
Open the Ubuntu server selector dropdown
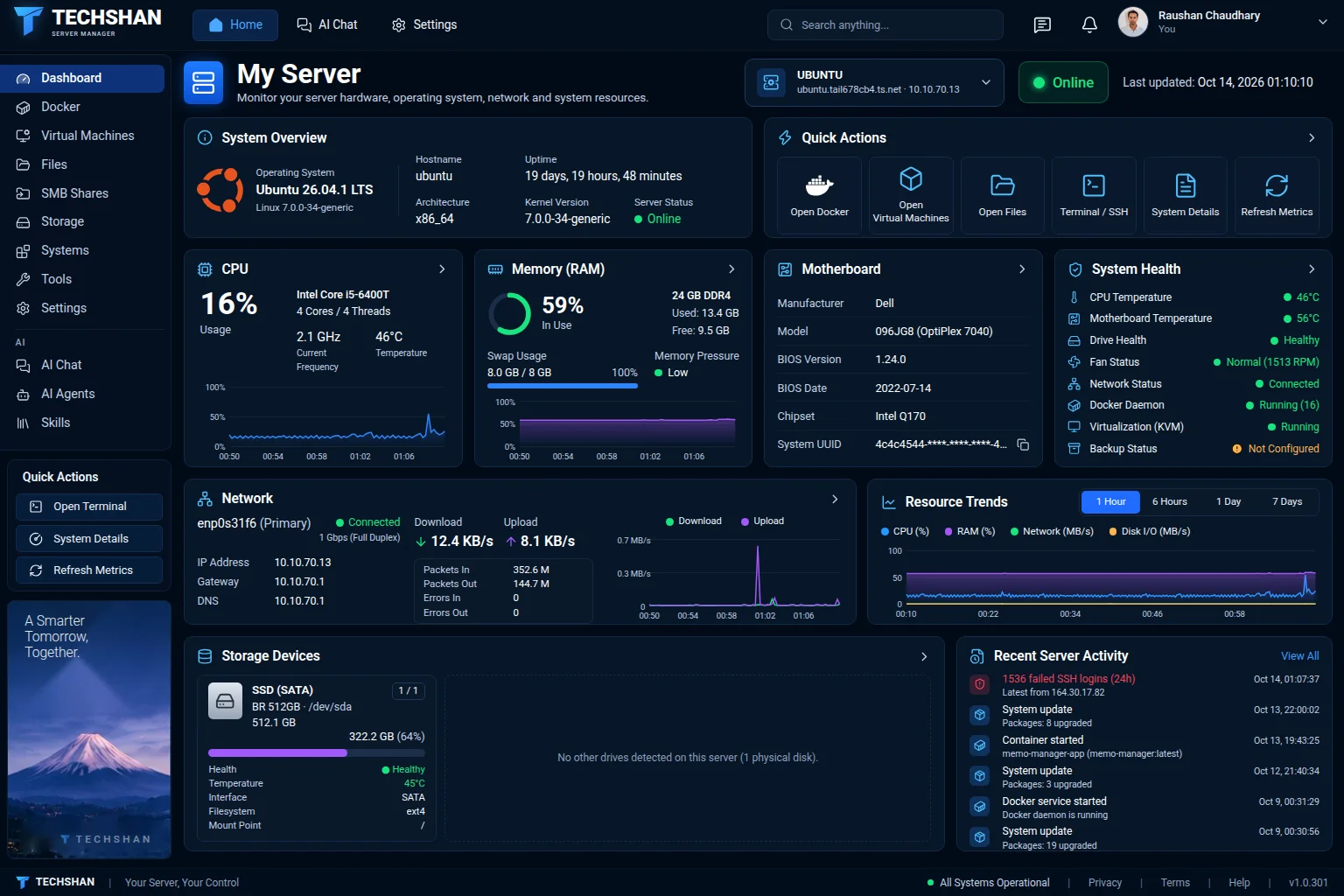point(874,82)
